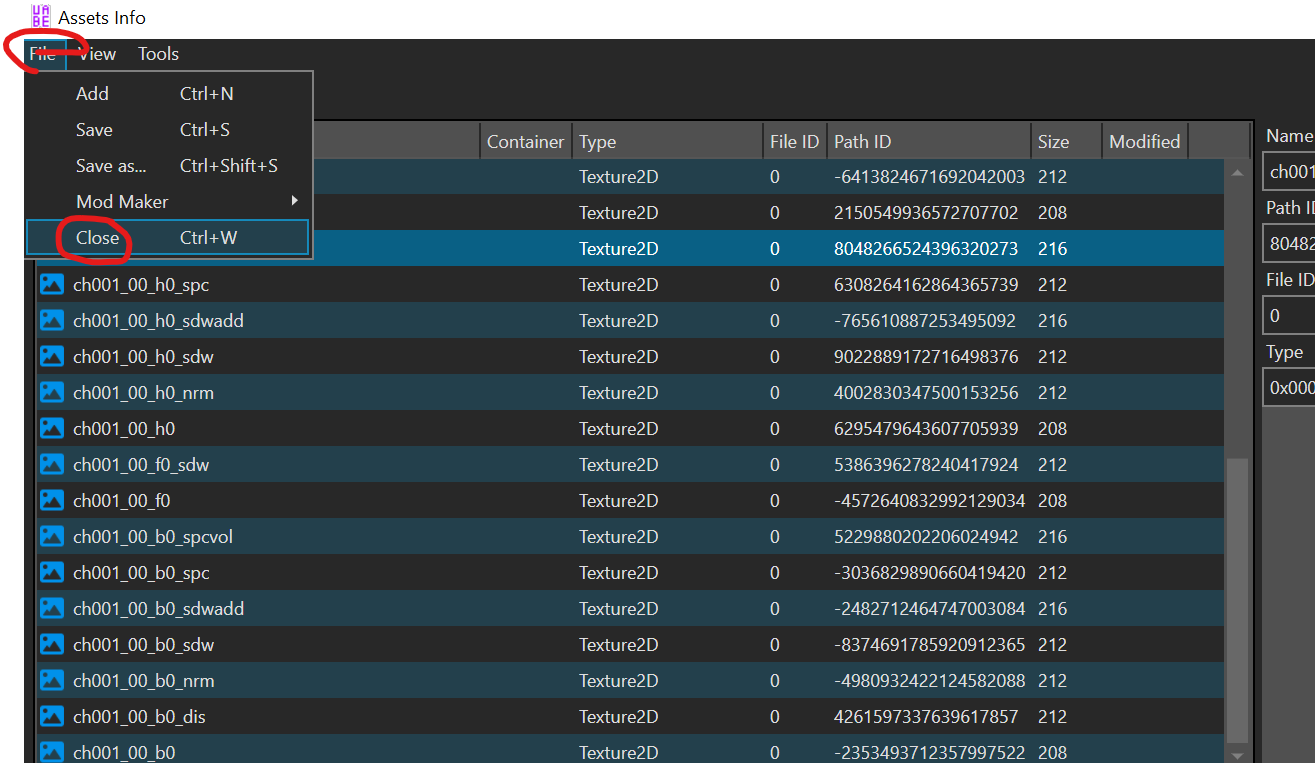The image size is (1315, 763).
Task: Choose Close from the File menu
Action: [x=168, y=238]
